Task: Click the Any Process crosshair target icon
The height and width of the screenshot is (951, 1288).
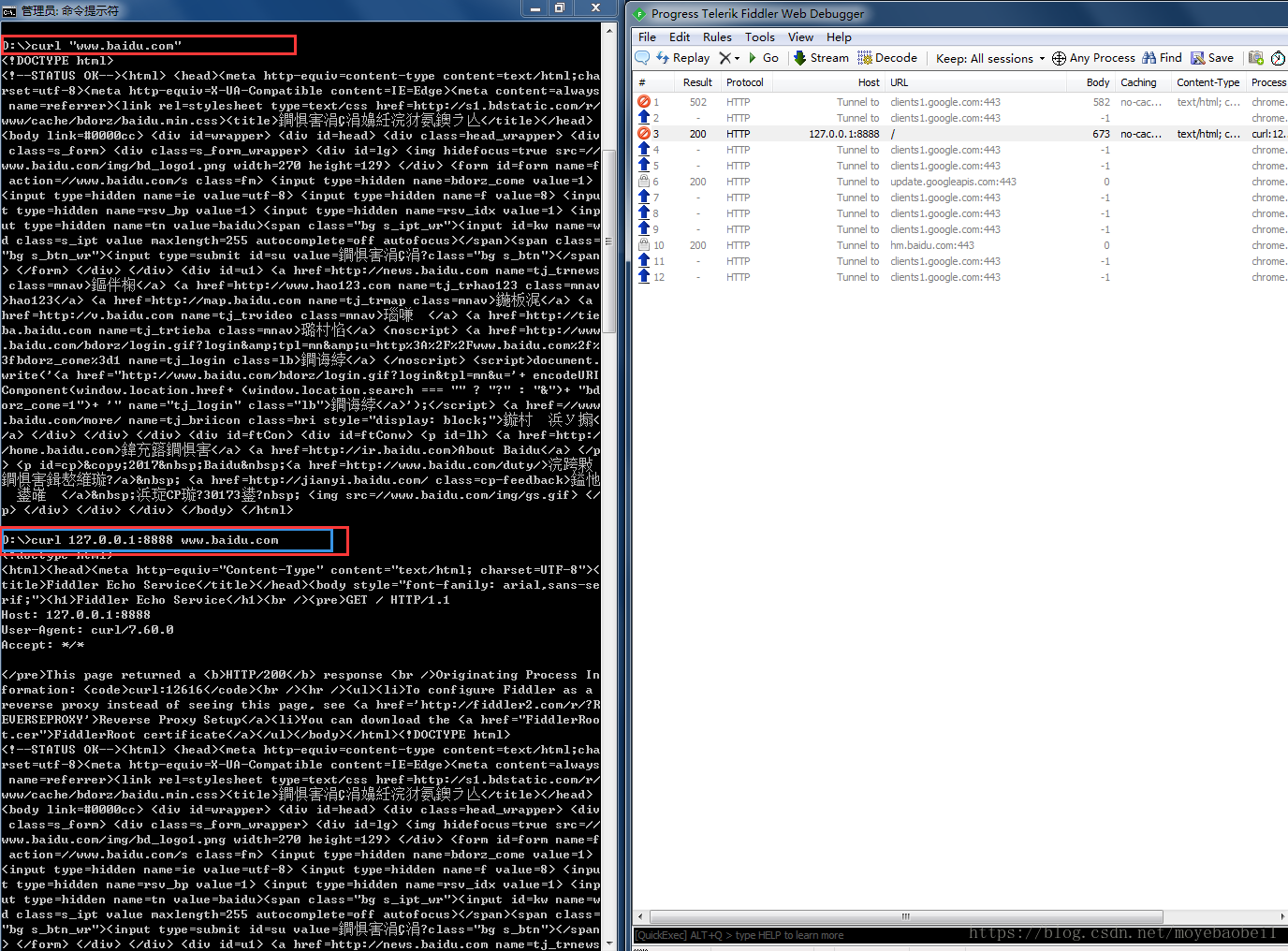Action: [1059, 58]
